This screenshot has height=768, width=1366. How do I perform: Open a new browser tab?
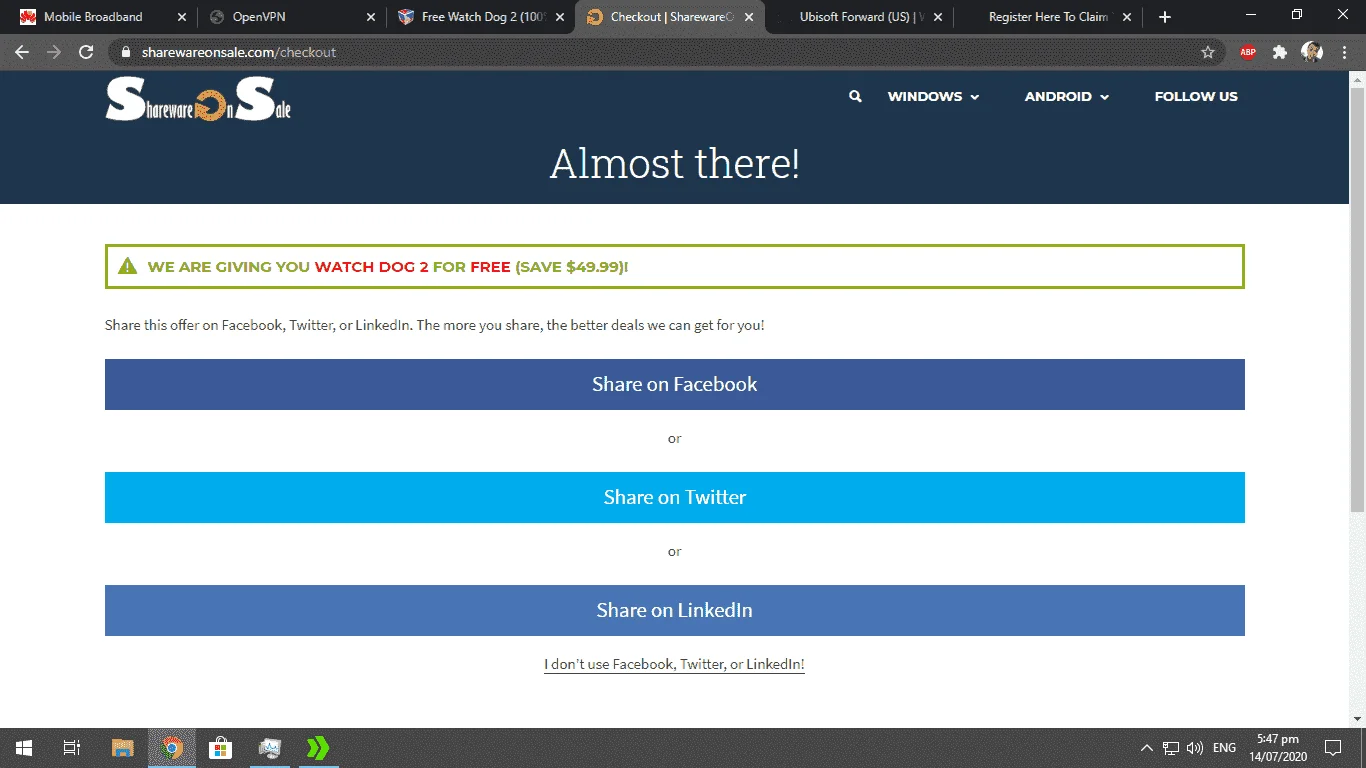[x=1164, y=17]
